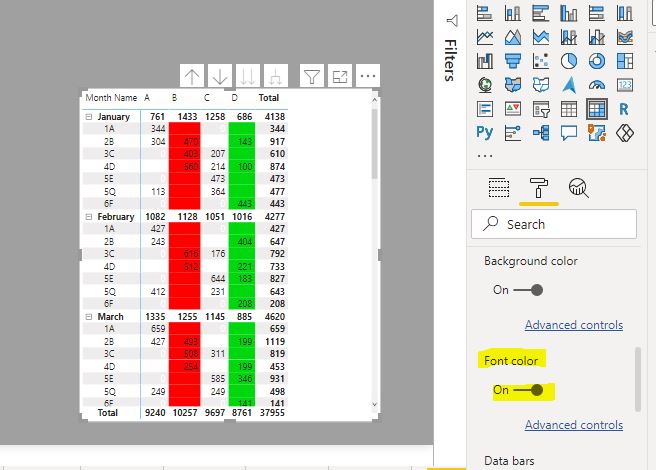Select the Clustered column chart visual

569,13
